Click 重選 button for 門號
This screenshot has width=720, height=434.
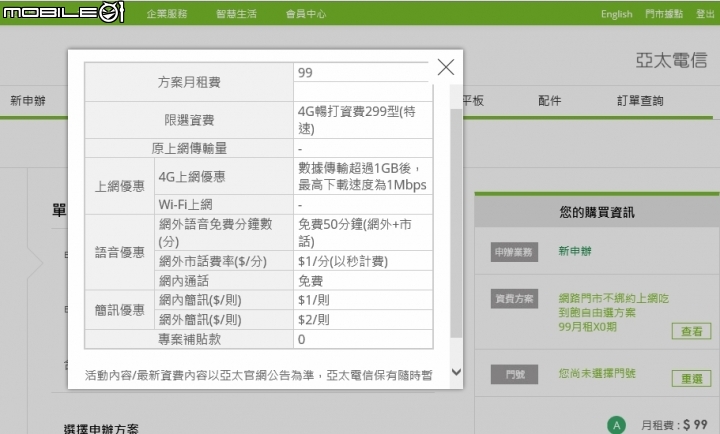coord(692,378)
